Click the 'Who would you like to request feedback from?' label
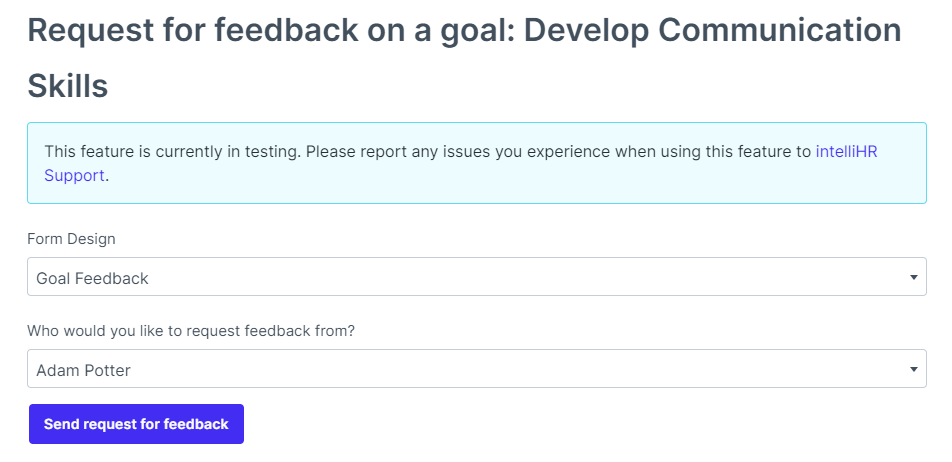Viewport: 952px width, 462px height. point(191,331)
